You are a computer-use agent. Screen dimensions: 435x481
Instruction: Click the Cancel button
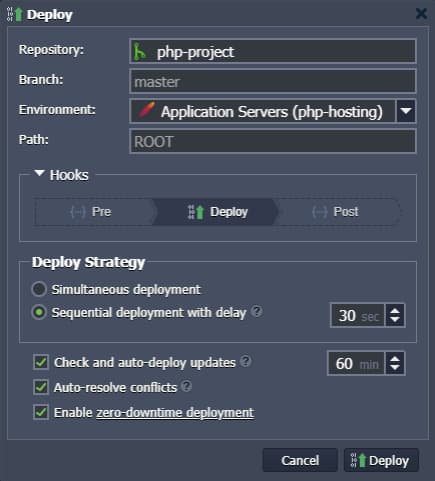(300, 460)
